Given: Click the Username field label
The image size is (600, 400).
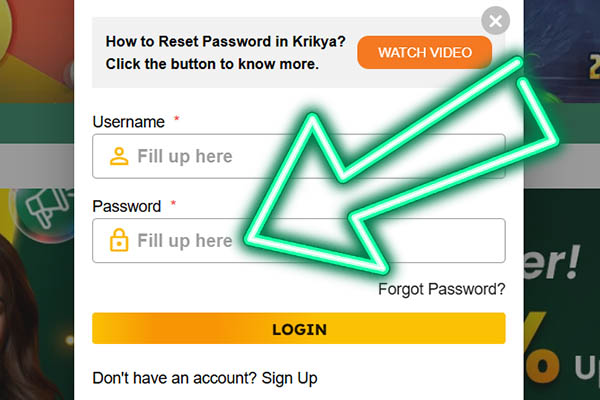Looking at the screenshot, I should [x=128, y=122].
